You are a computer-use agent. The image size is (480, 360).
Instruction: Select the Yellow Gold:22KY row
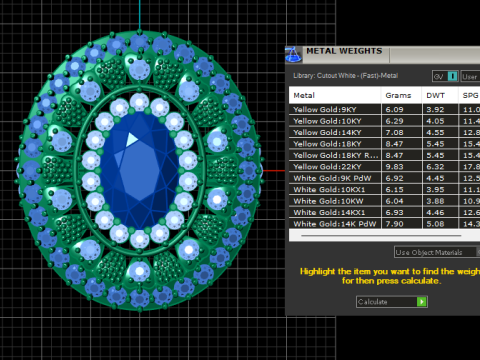[x=385, y=167]
